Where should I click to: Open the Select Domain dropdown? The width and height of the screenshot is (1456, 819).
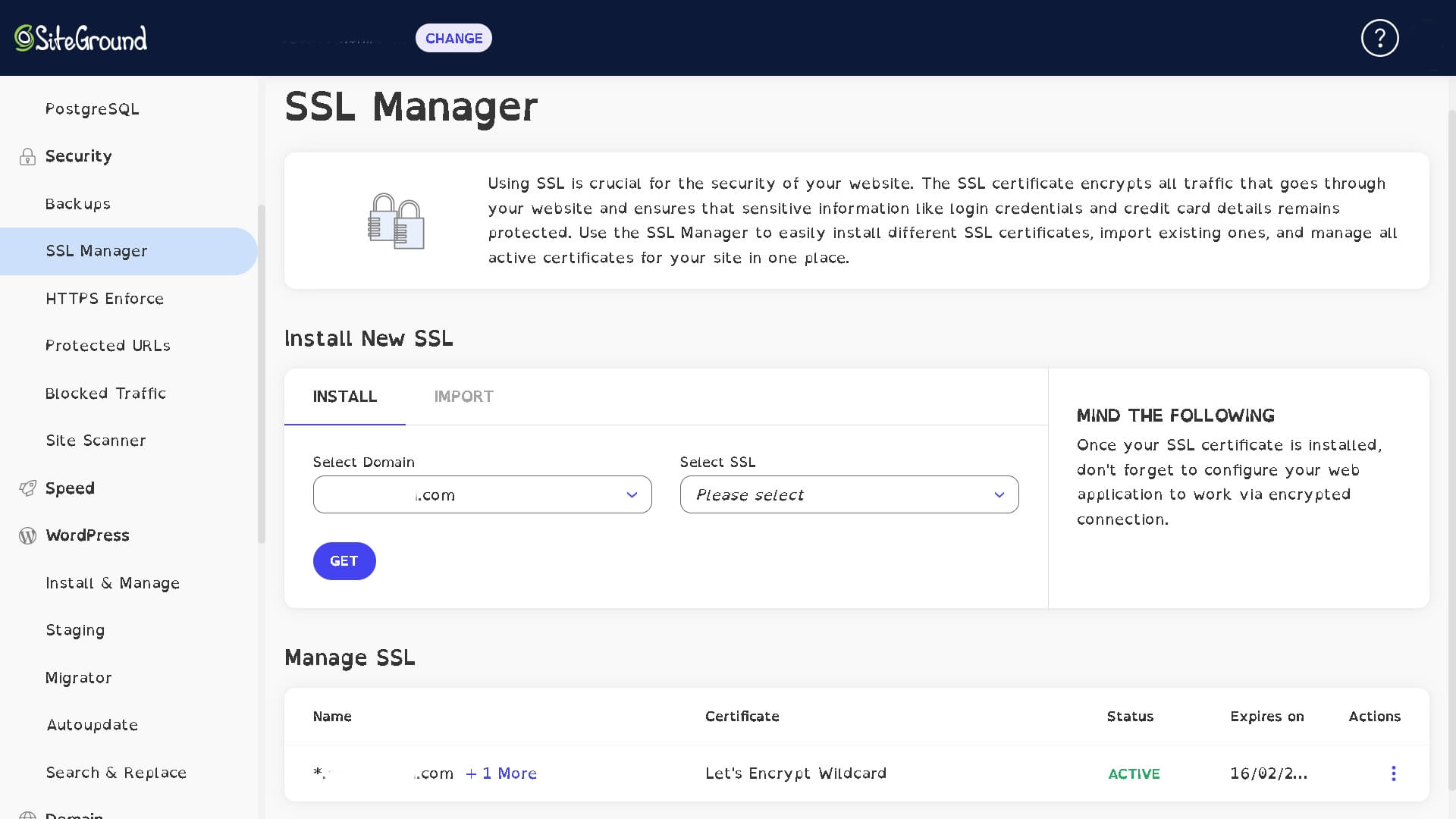pos(482,494)
